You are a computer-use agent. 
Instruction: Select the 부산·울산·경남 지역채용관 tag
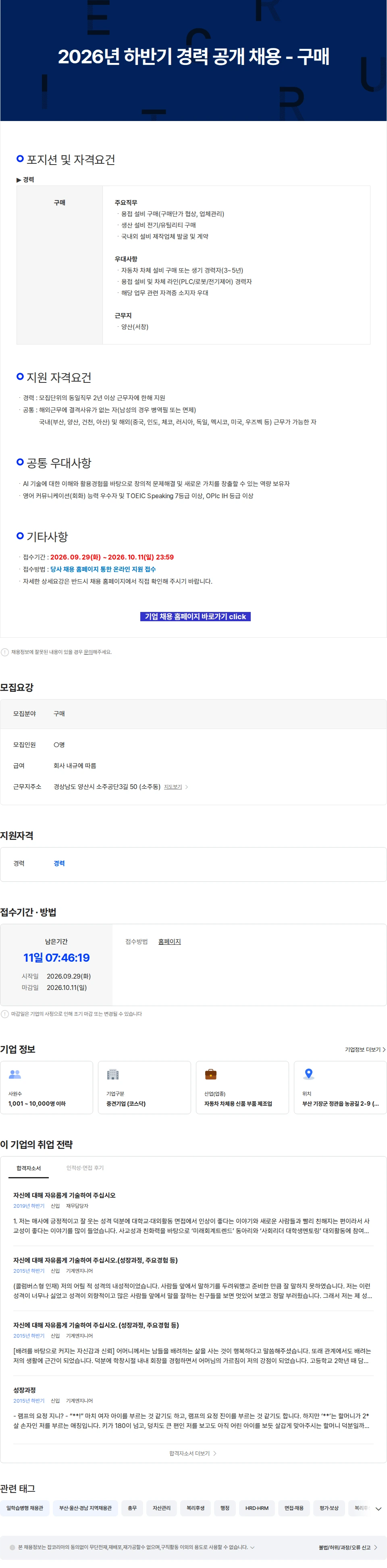[85, 1508]
